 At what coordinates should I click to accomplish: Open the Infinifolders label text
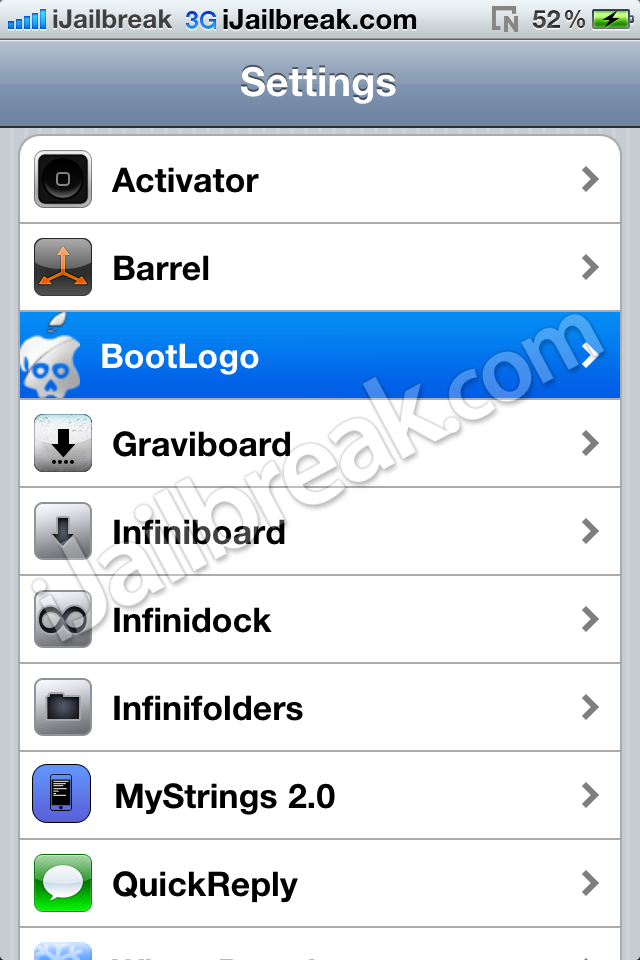click(208, 708)
